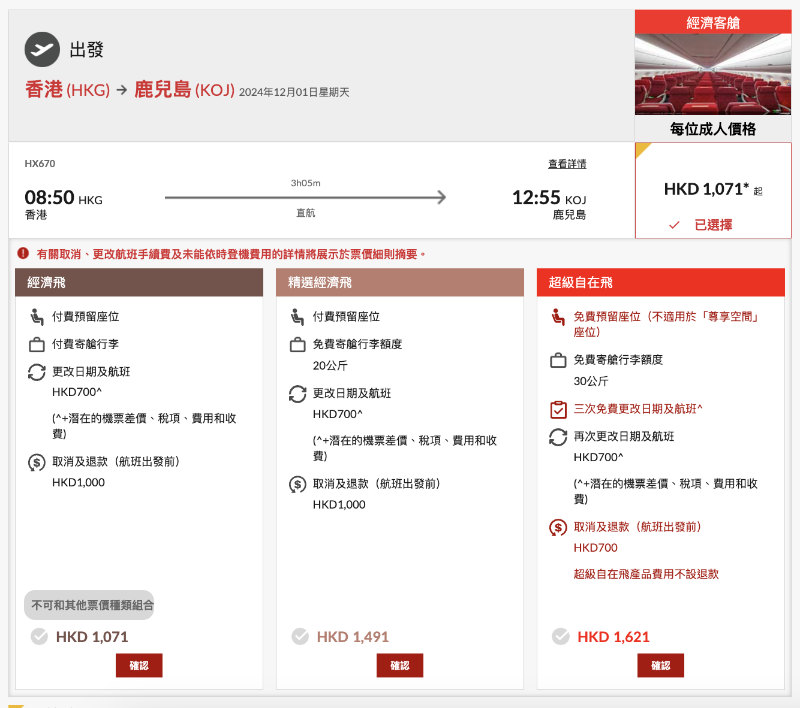The image size is (800, 708).
Task: Click seat icon in 精選經濟飛 column
Action: tap(297, 316)
